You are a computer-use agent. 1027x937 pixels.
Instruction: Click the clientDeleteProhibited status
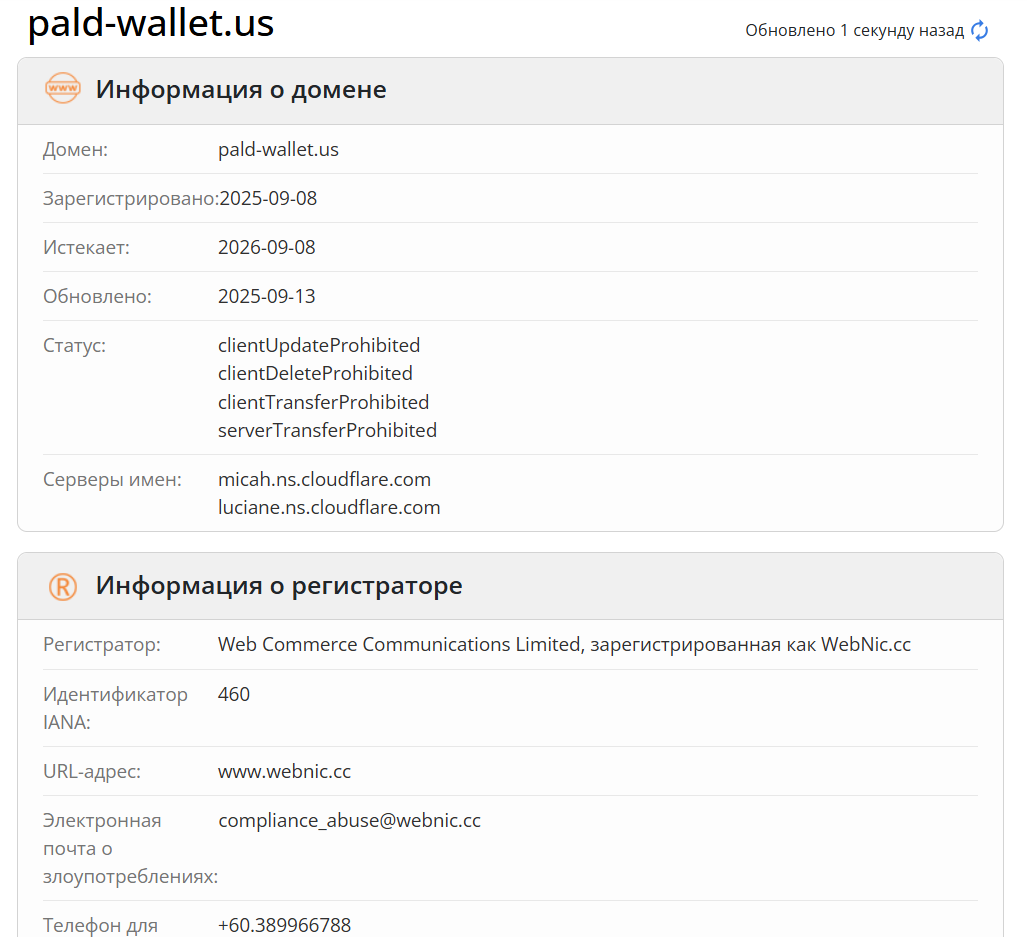pyautogui.click(x=315, y=373)
